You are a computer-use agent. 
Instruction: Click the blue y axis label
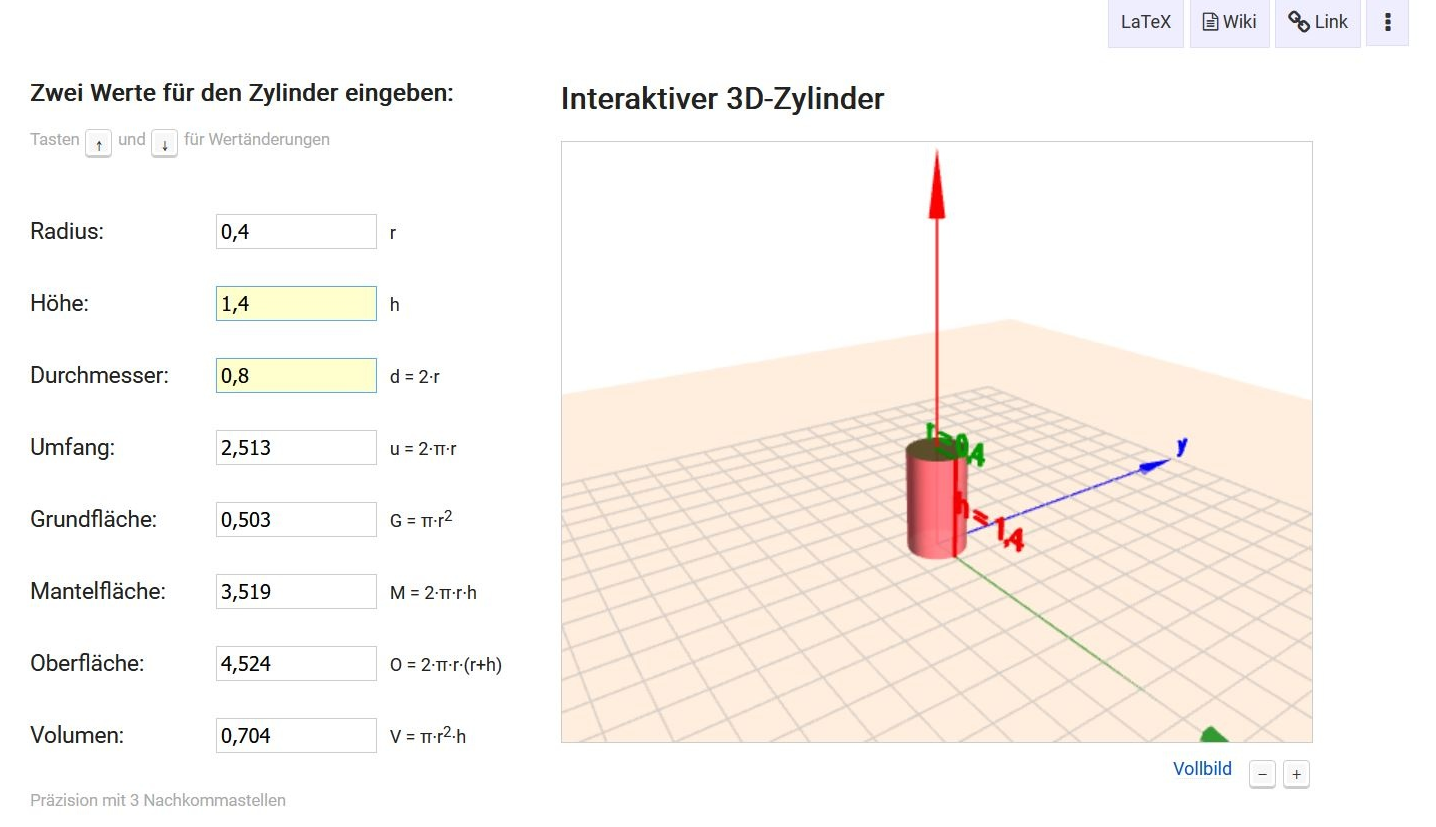click(1181, 445)
